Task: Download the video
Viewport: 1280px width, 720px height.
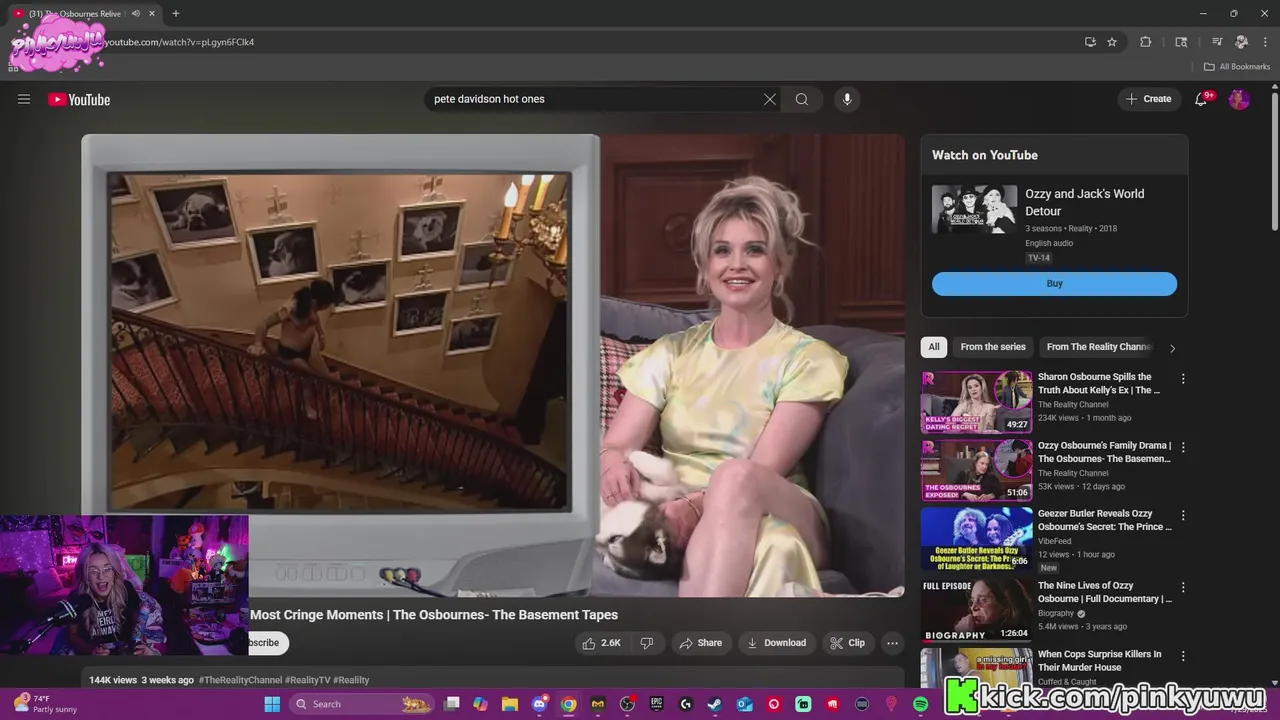Action: coord(776,643)
